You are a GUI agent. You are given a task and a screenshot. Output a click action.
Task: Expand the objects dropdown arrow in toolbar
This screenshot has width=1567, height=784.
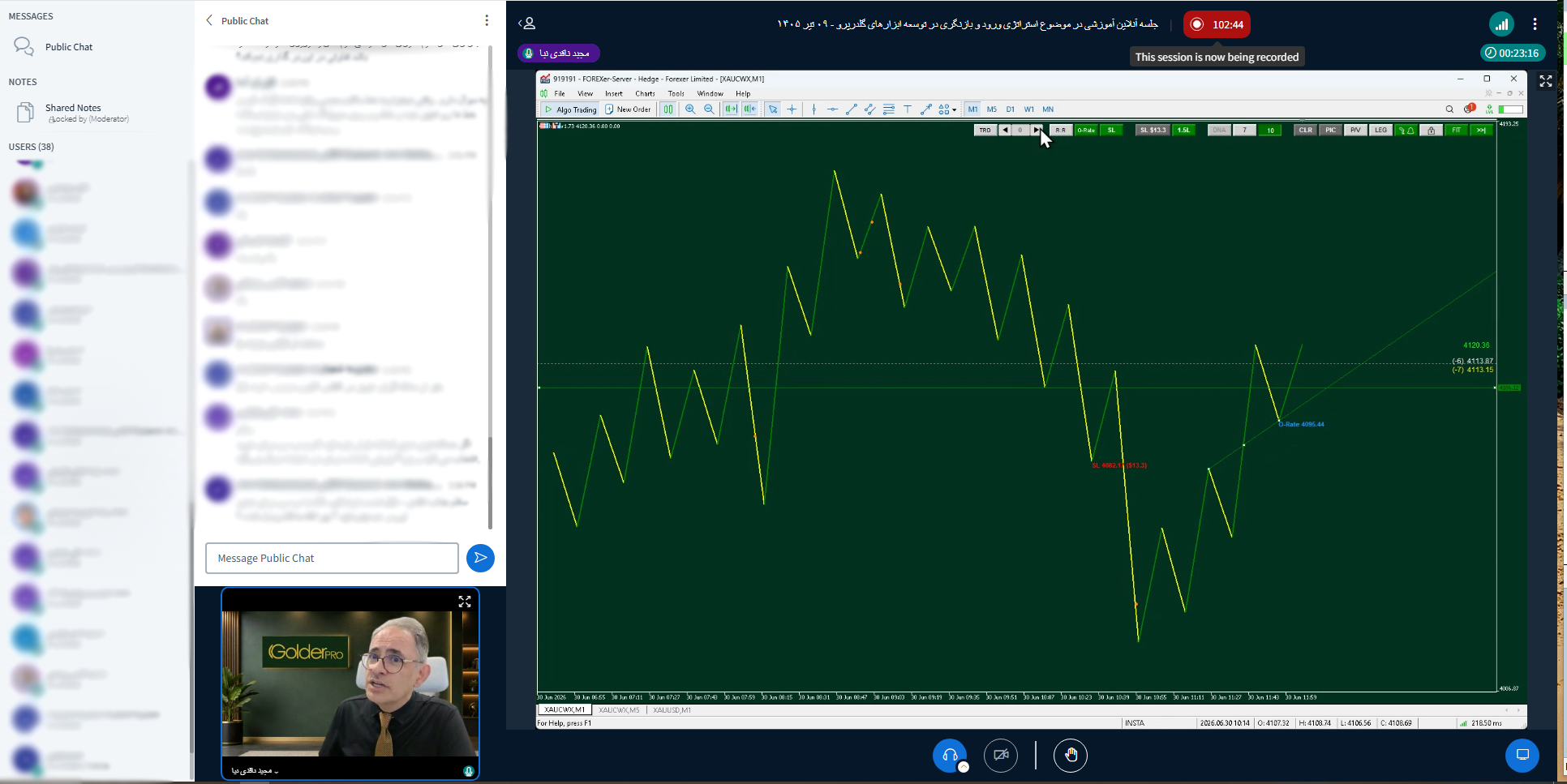click(x=955, y=109)
